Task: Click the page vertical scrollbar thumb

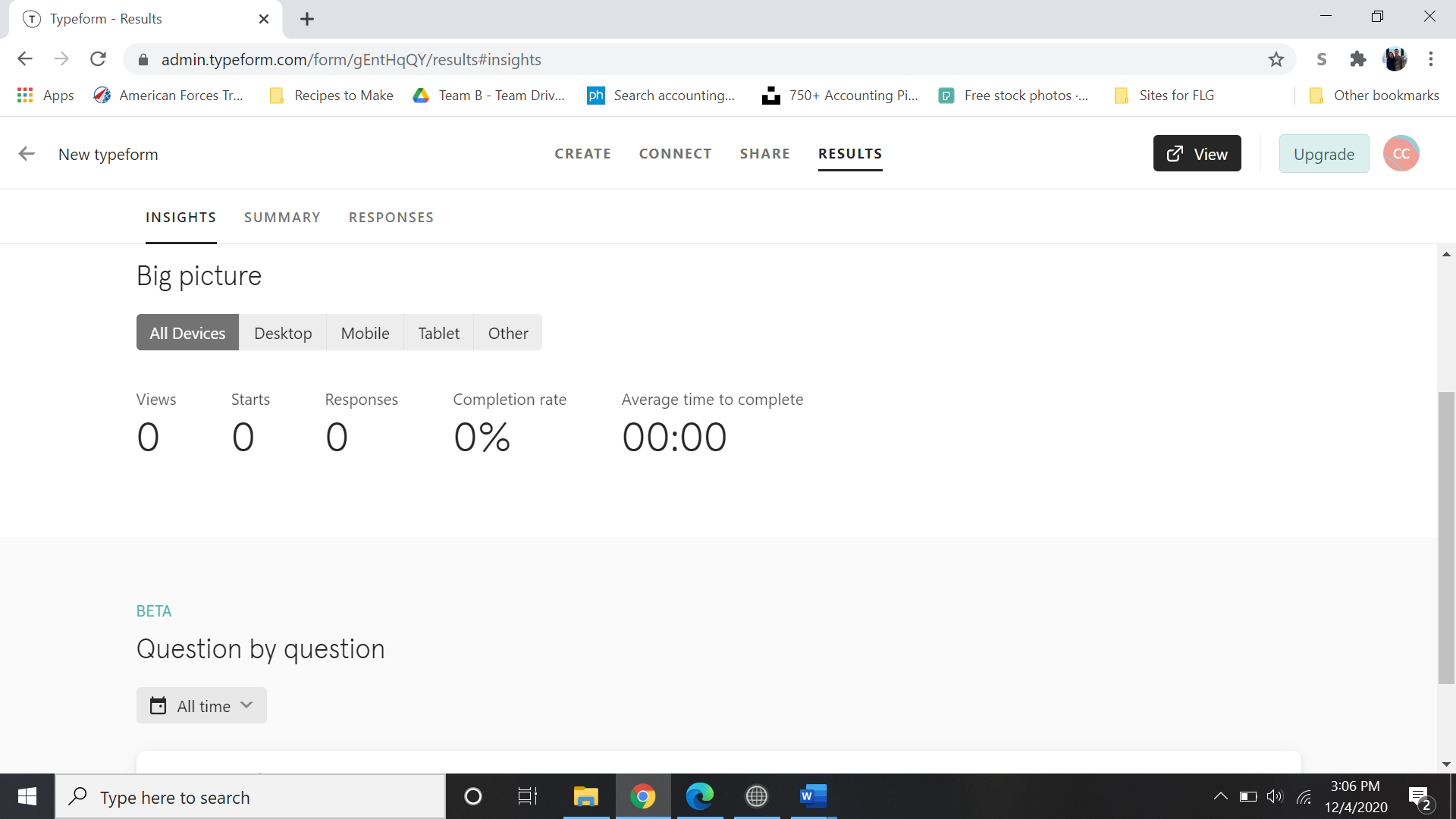Action: 1446,537
